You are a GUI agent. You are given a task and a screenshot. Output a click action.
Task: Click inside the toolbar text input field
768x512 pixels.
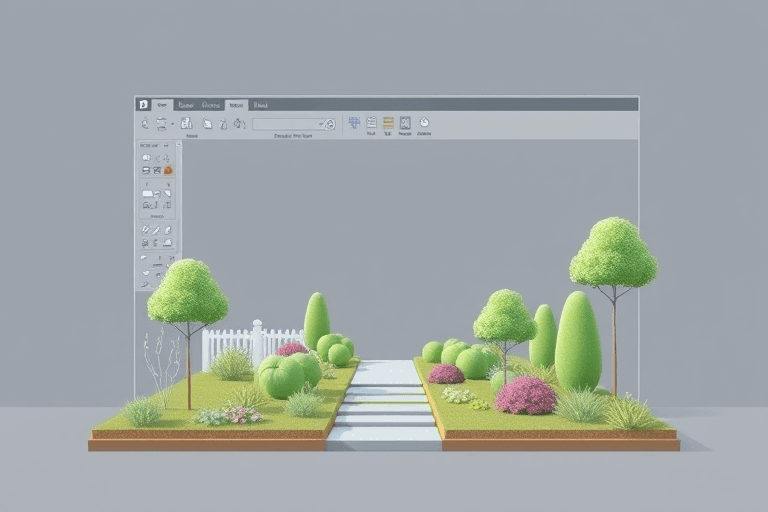tap(286, 124)
